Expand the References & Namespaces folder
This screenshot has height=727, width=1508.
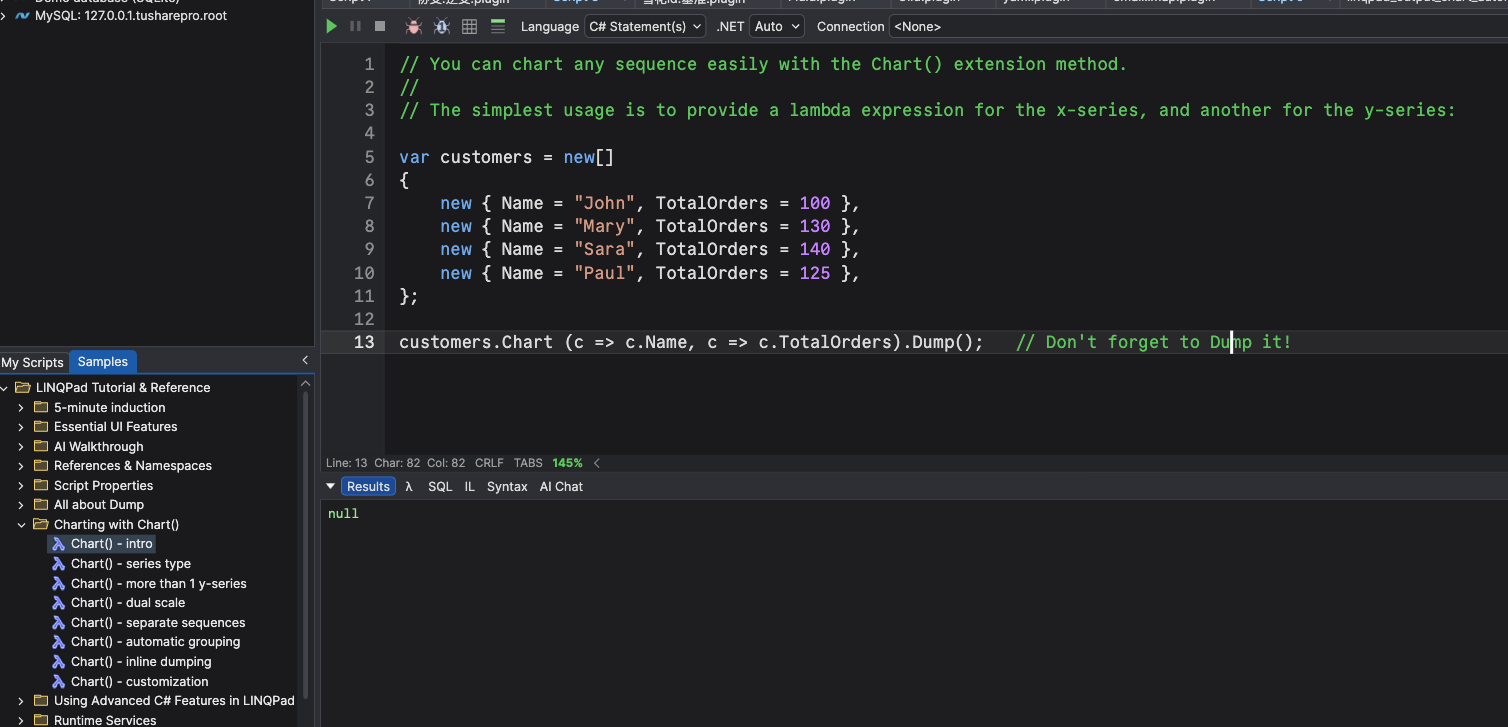point(22,466)
